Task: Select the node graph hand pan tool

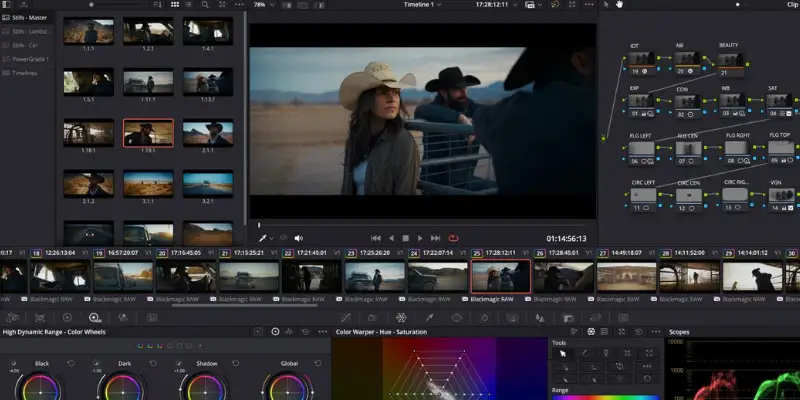Action: pos(619,5)
